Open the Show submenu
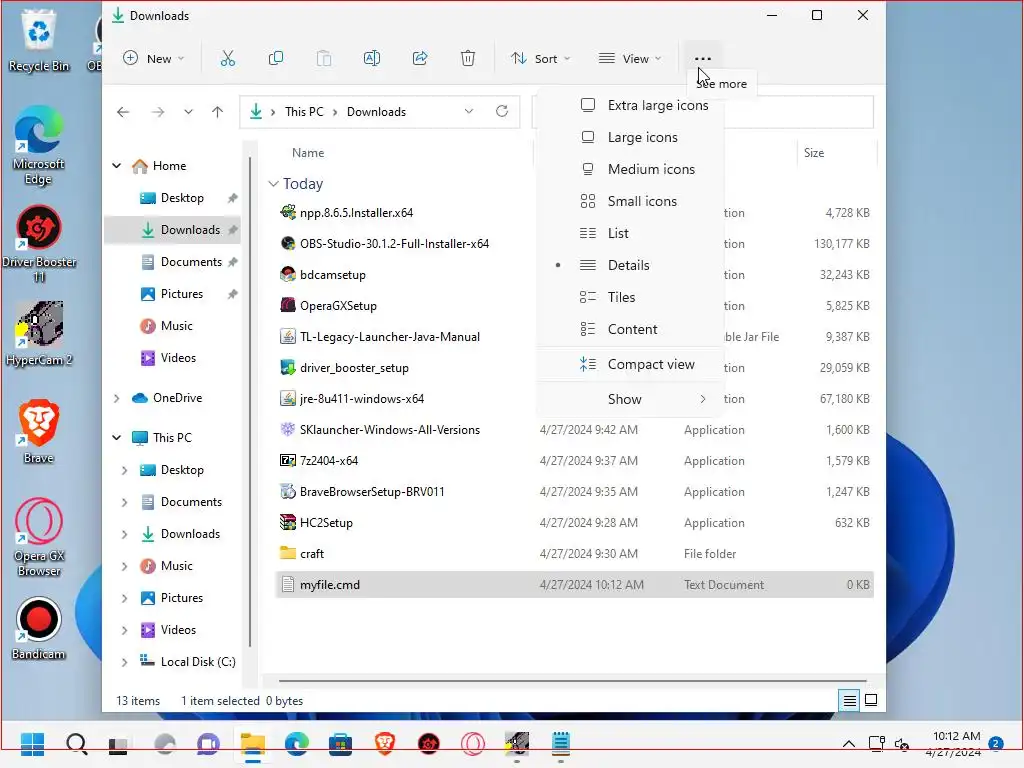Image resolution: width=1024 pixels, height=768 pixels. click(x=630, y=399)
